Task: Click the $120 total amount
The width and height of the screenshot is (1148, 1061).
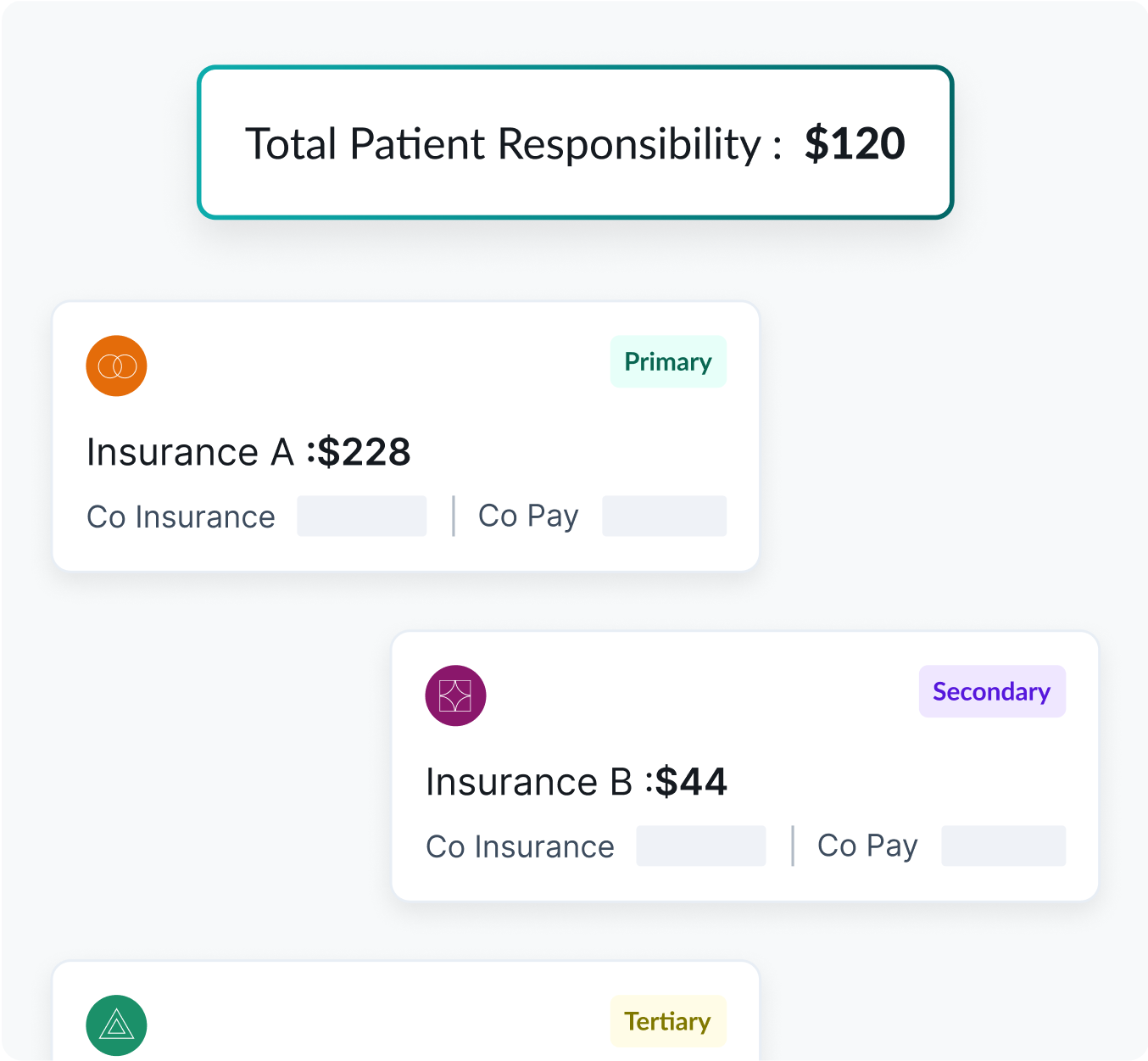Action: (x=855, y=143)
